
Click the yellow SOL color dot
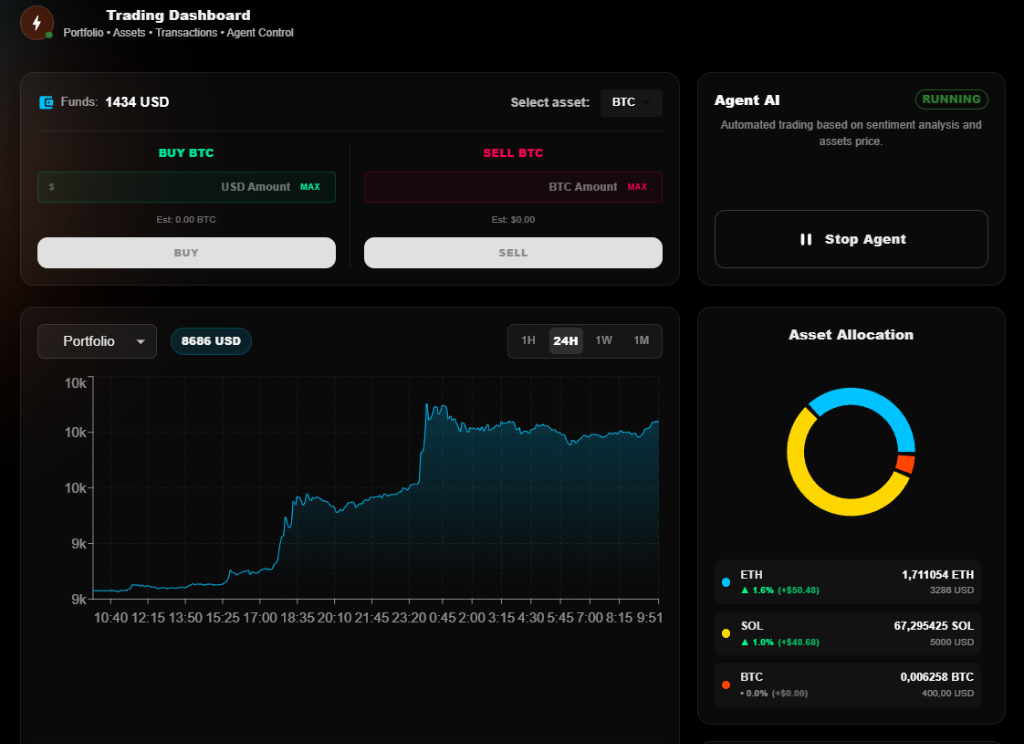click(726, 633)
